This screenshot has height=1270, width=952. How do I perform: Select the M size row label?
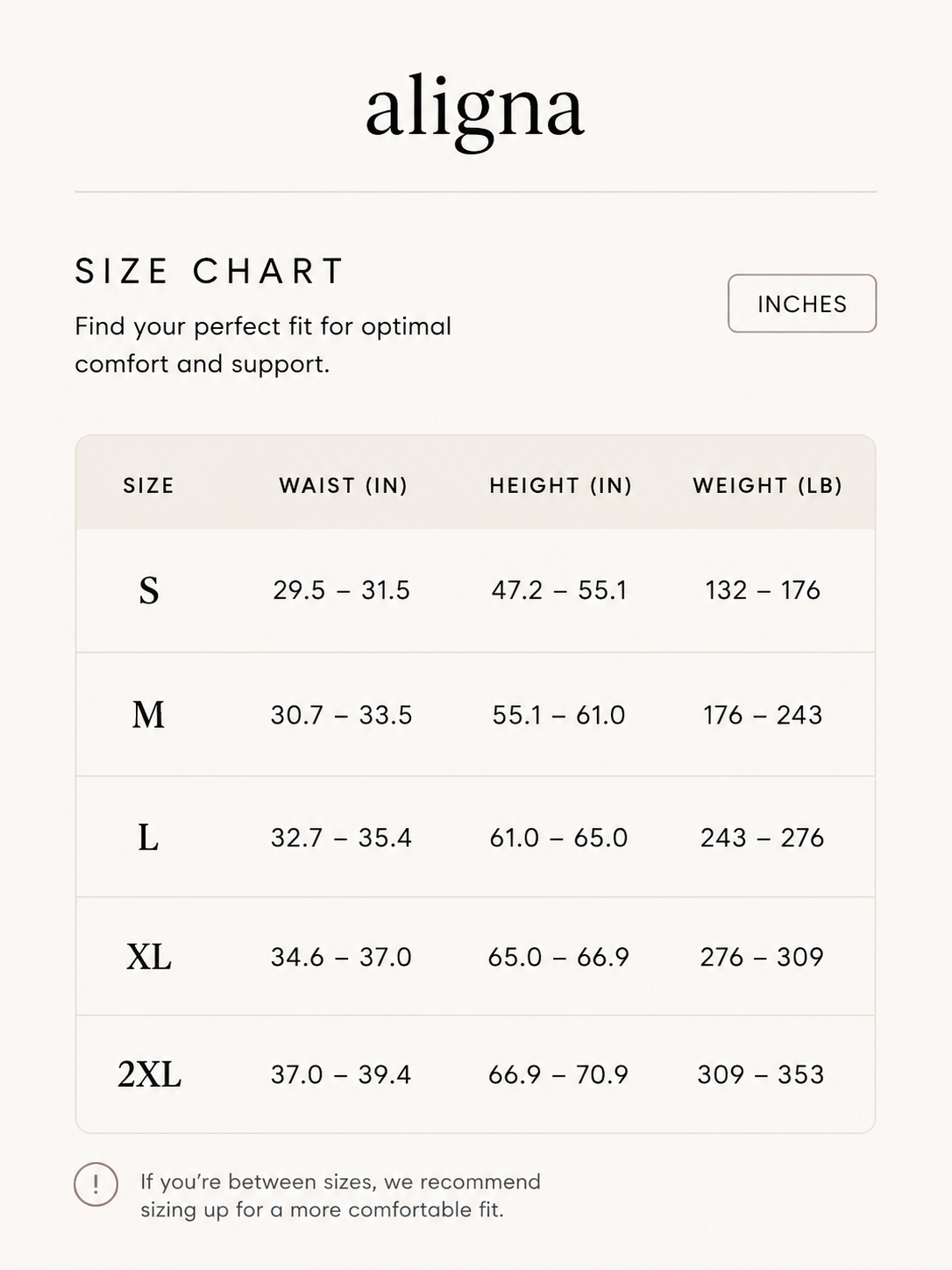(149, 715)
